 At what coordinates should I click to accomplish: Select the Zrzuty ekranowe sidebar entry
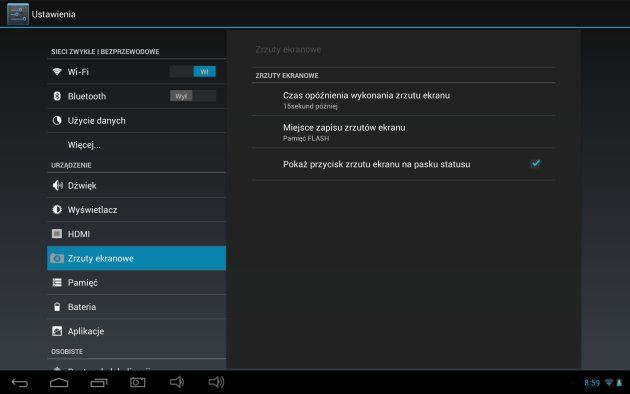tap(137, 258)
